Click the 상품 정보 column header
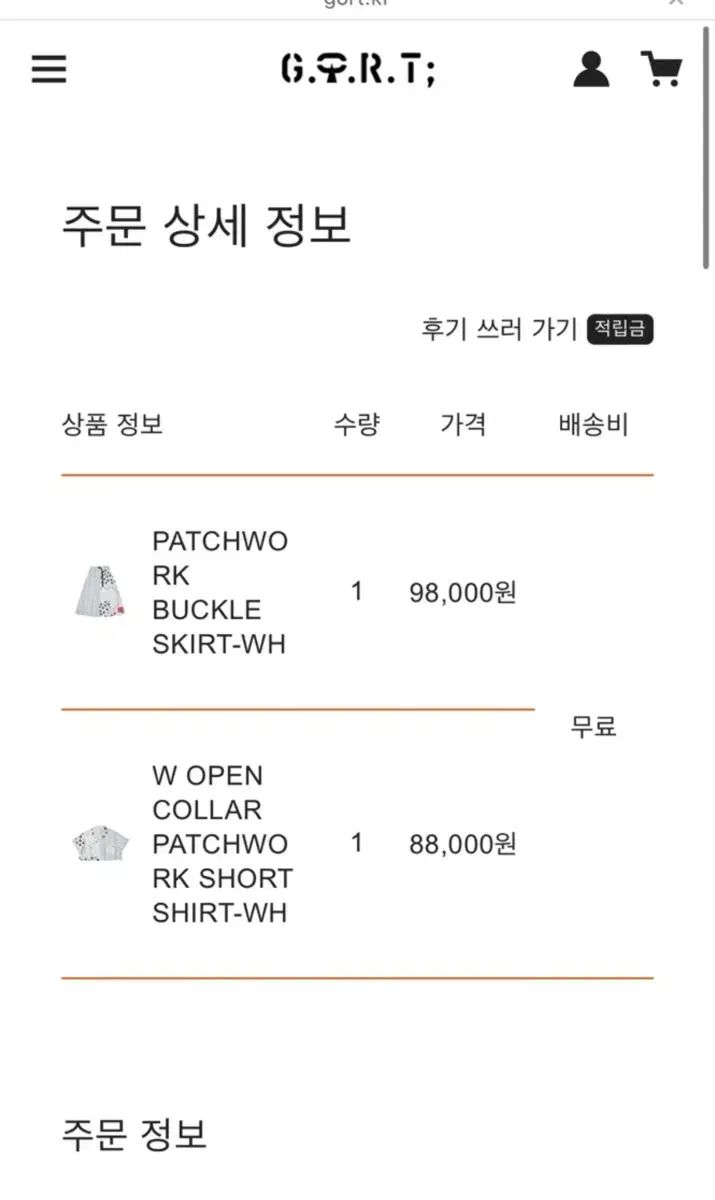This screenshot has width=715, height=1200. [x=112, y=424]
